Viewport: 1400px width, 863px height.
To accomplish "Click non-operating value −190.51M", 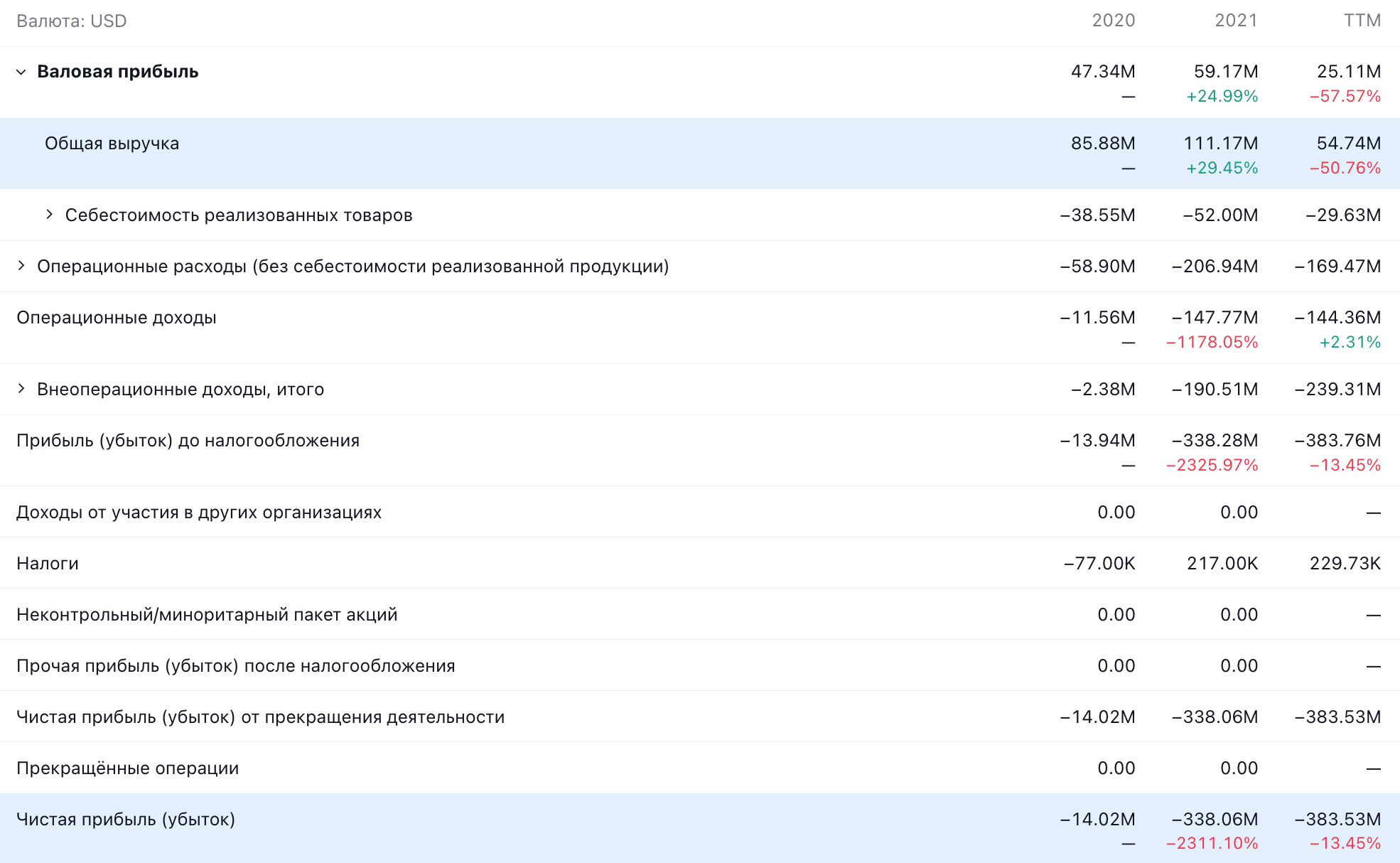I will click(x=1215, y=390).
